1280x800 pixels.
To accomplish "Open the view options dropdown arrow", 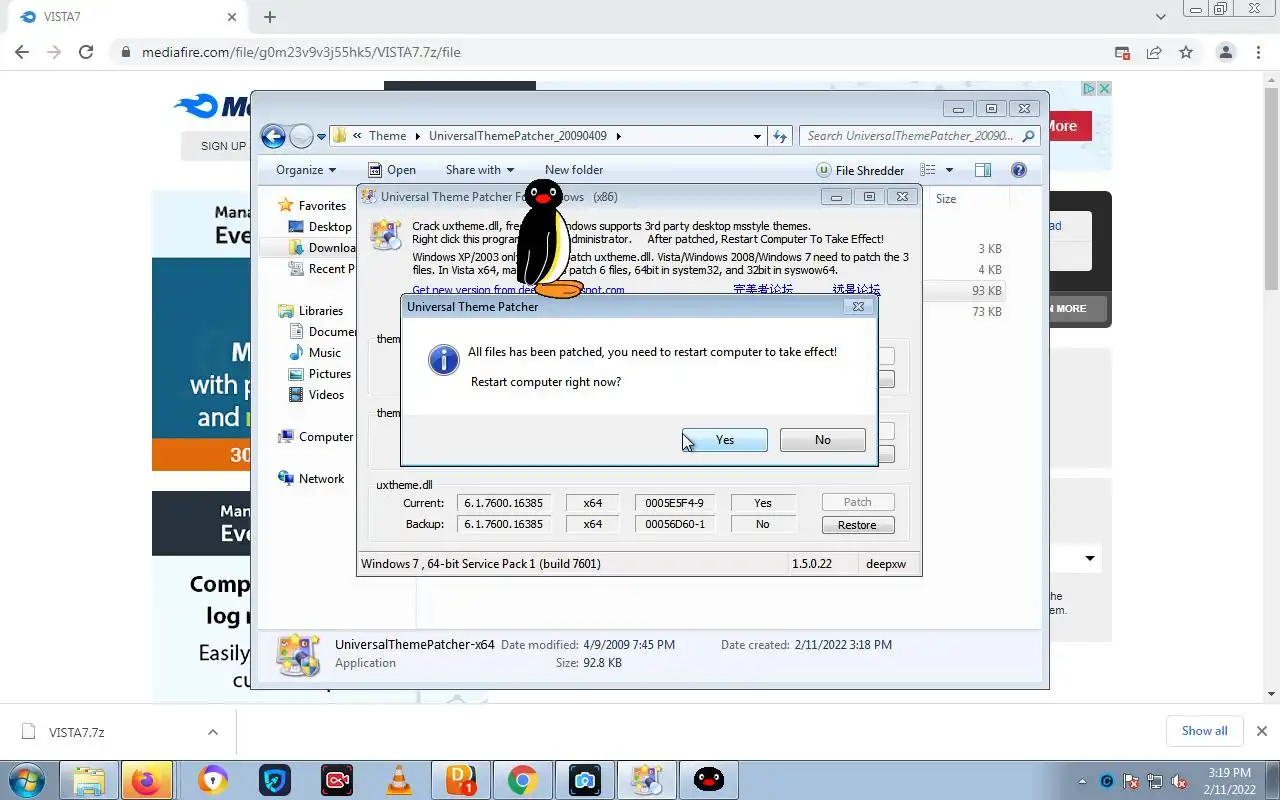I will (x=950, y=170).
